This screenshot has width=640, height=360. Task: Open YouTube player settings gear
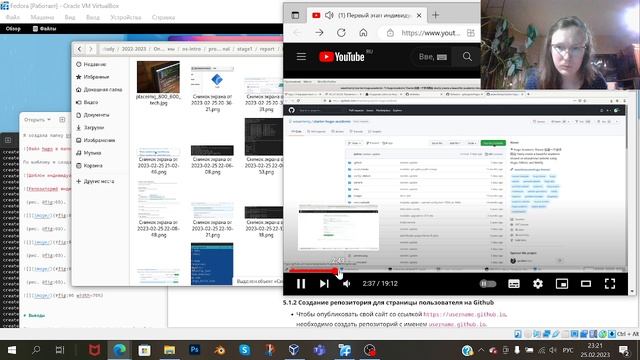tap(538, 284)
